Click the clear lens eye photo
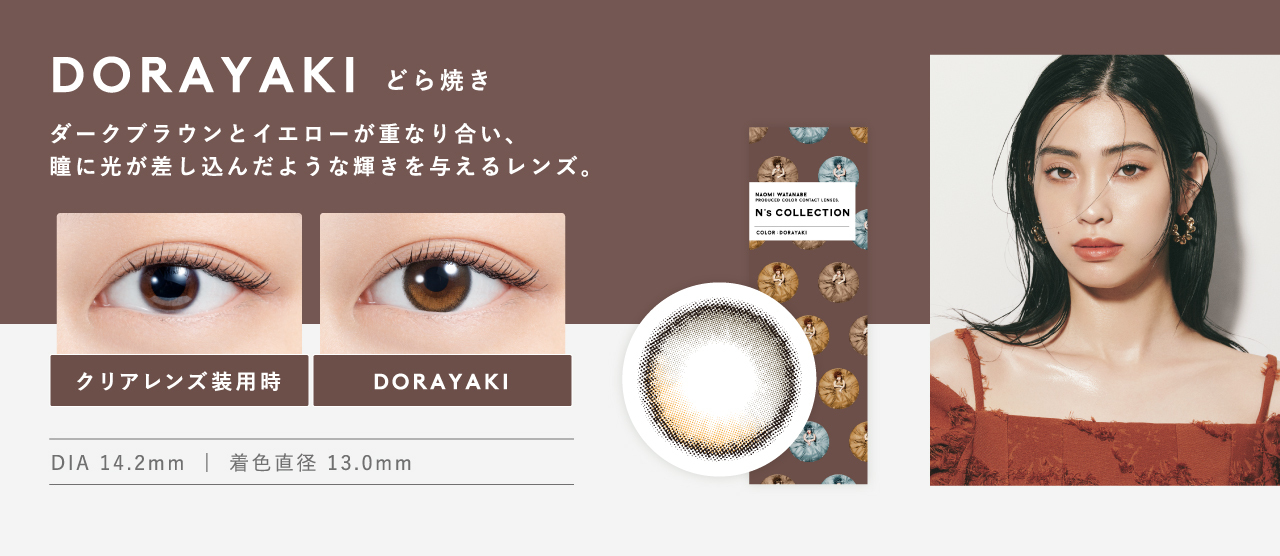1280x556 pixels. click(179, 283)
